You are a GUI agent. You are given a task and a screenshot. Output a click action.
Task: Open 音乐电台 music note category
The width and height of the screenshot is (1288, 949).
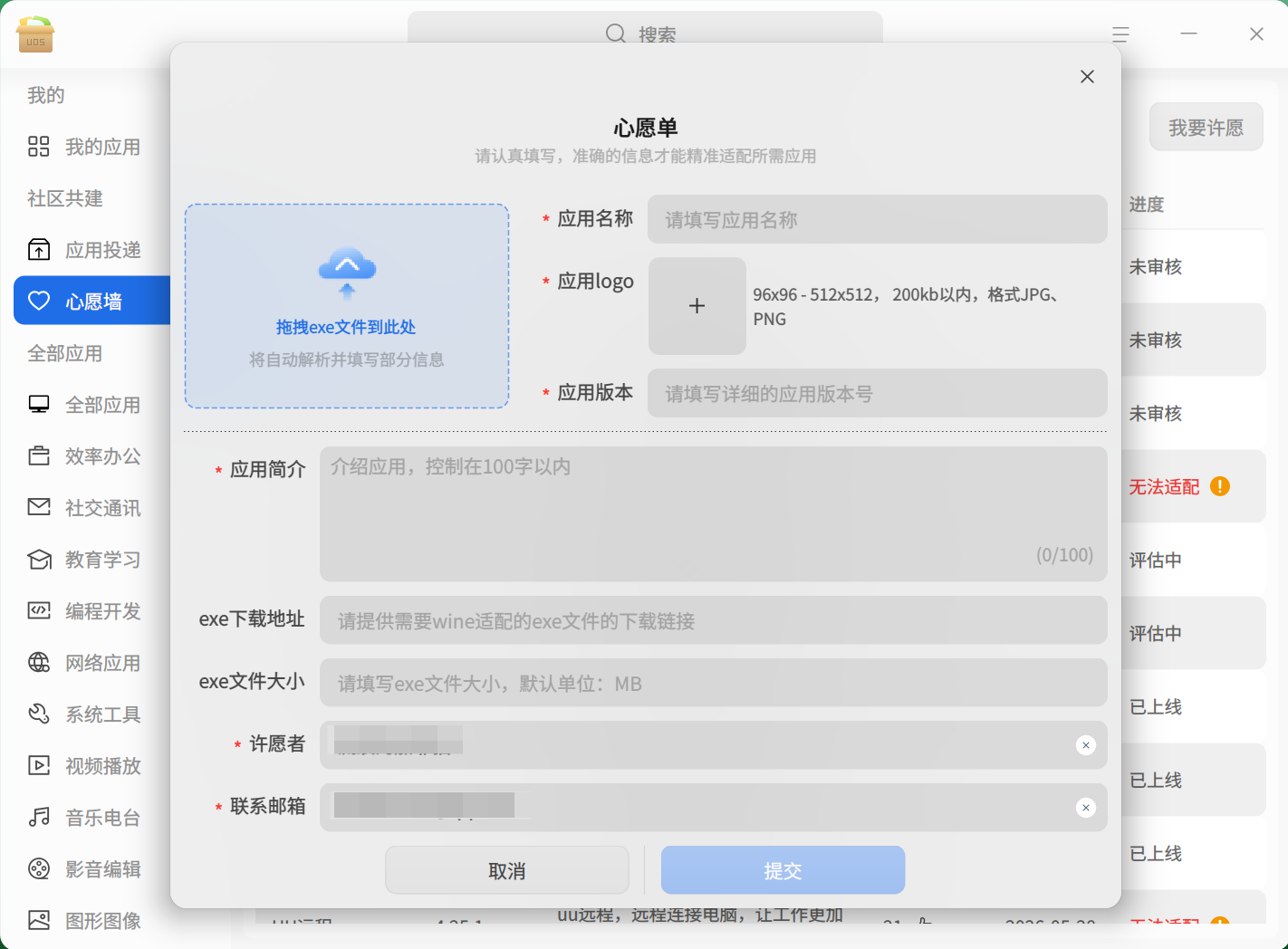click(39, 817)
